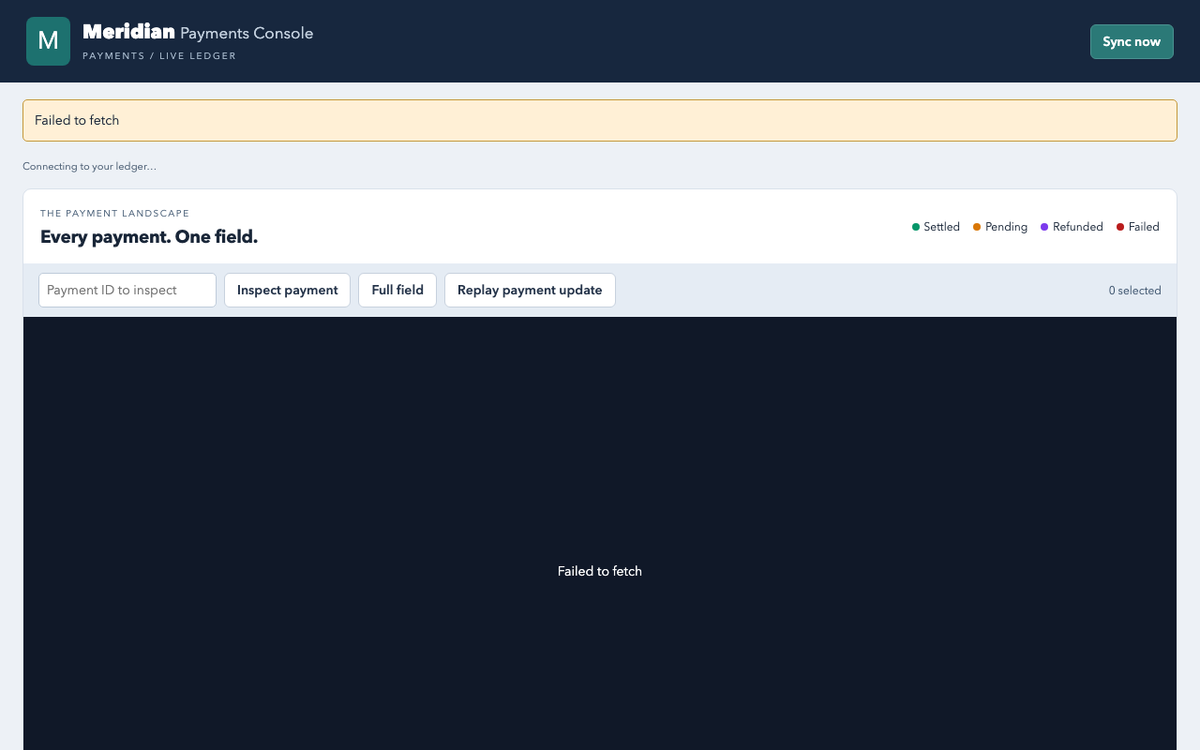Image resolution: width=1200 pixels, height=750 pixels.
Task: Click the 'PAYMENTS / LIVE LEDGER' breadcrumb text
Action: pyautogui.click(x=159, y=56)
